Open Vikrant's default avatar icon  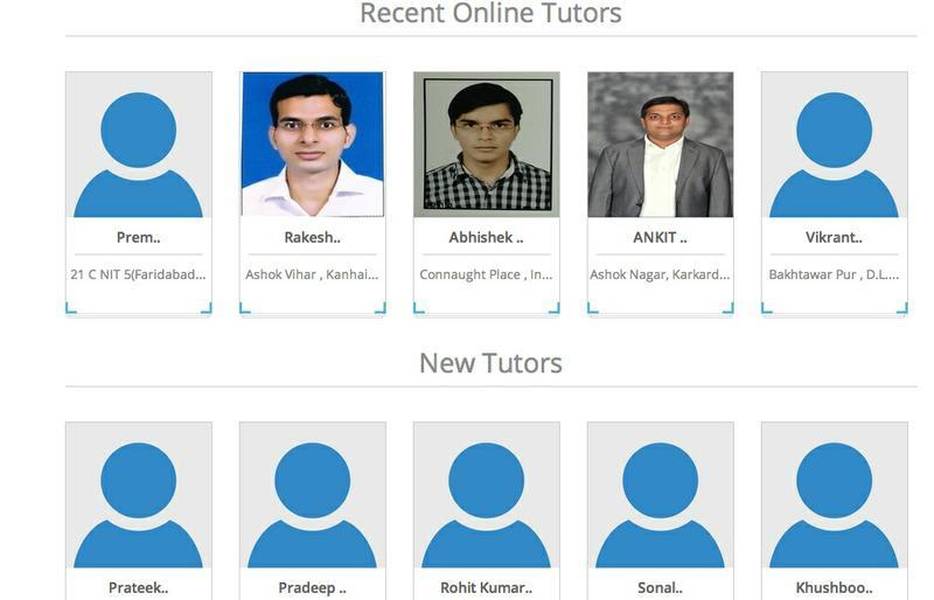pyautogui.click(x=834, y=145)
